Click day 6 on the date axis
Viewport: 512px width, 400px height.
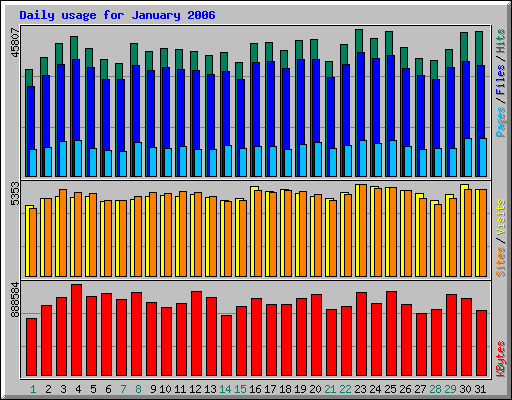[108, 389]
